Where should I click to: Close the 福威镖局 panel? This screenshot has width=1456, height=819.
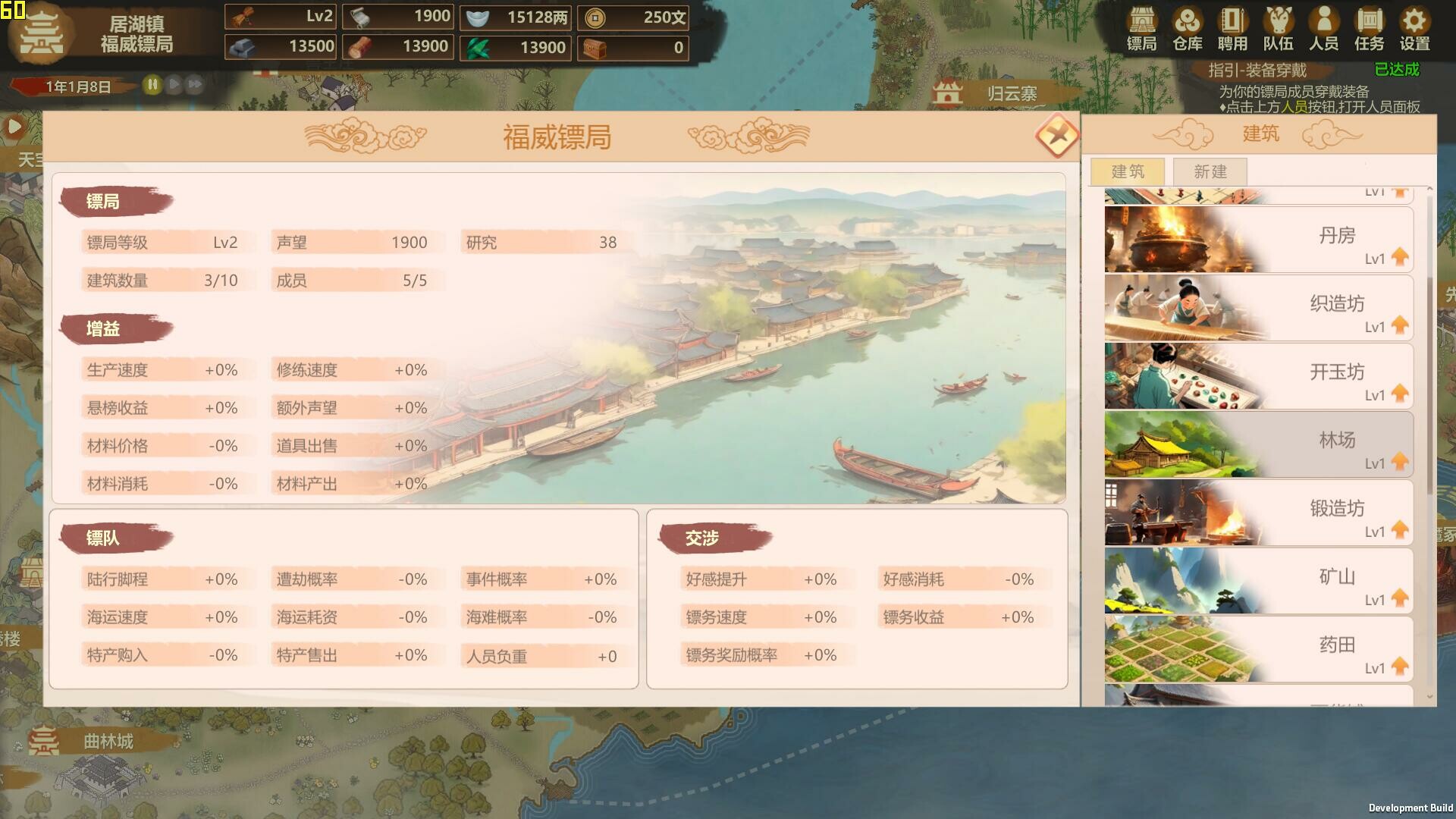click(1057, 136)
